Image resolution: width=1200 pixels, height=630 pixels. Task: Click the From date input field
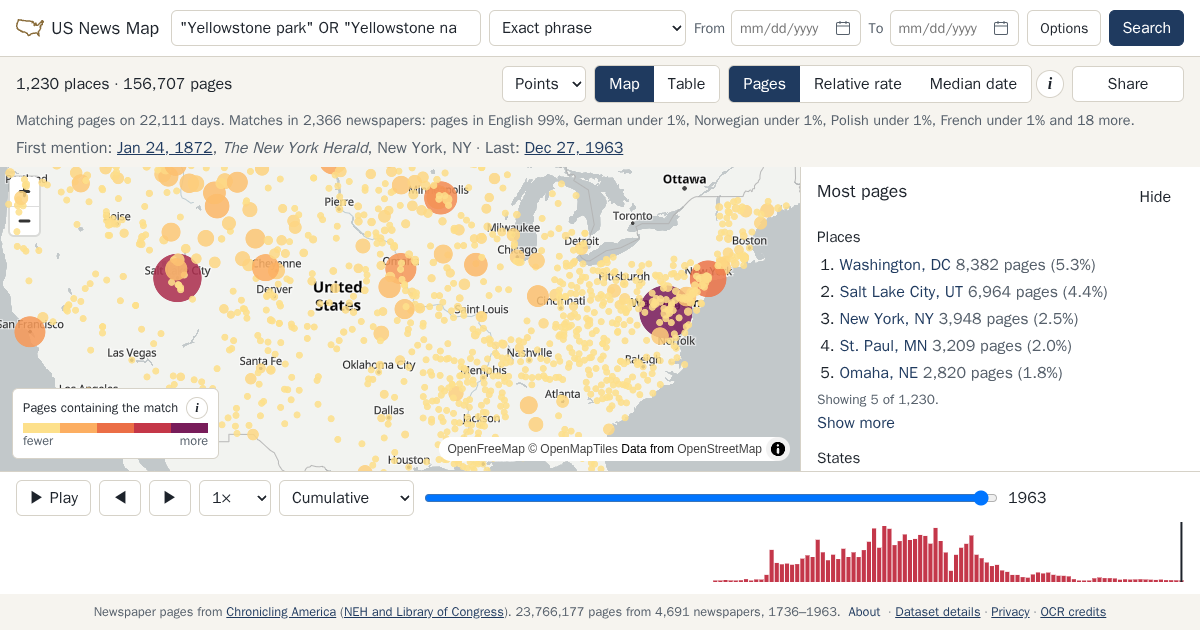pos(796,28)
